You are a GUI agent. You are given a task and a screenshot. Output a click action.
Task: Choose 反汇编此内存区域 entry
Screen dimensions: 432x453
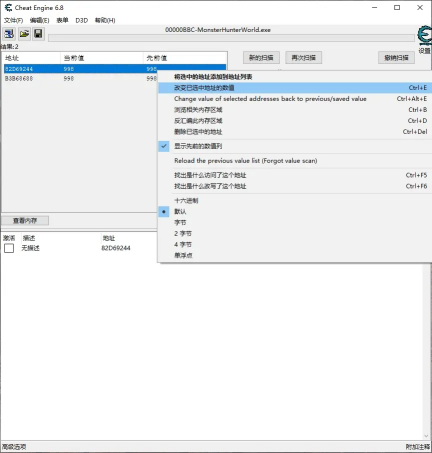[x=295, y=121]
